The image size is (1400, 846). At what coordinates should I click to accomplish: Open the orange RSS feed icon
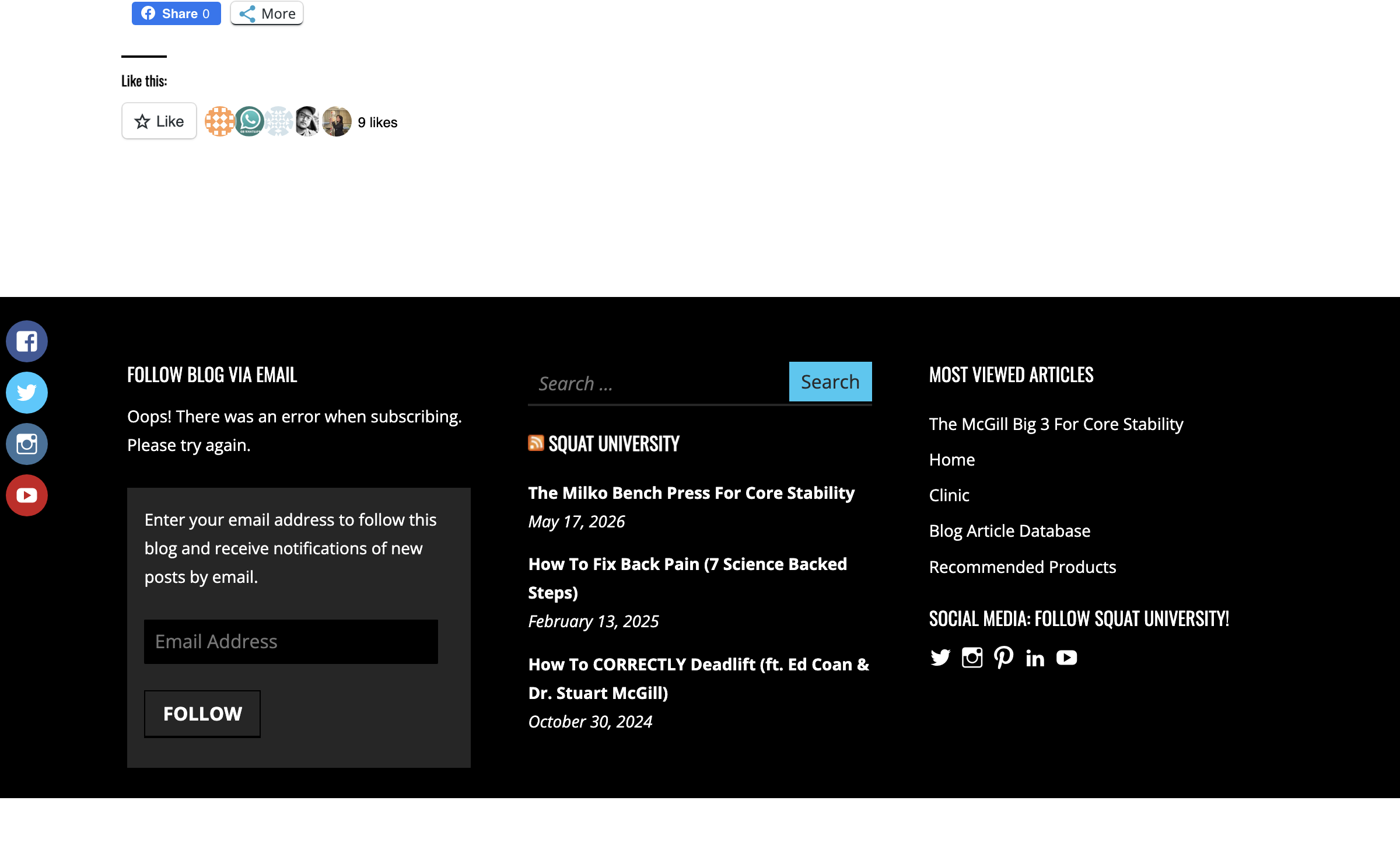[x=535, y=443]
